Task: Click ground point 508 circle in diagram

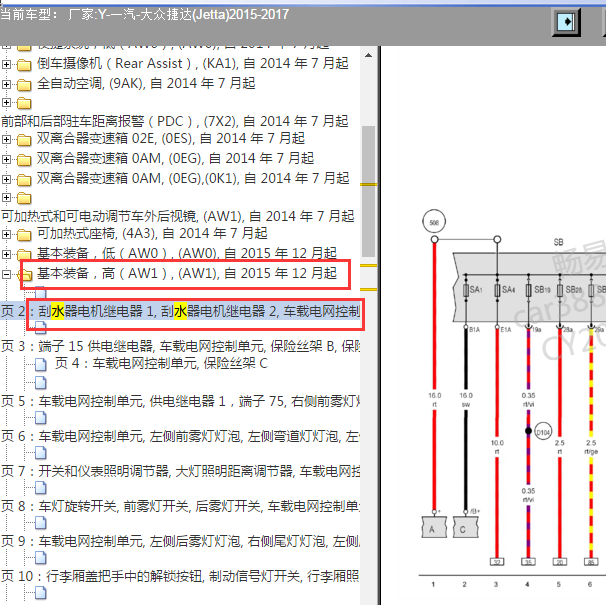Action: coord(434,222)
